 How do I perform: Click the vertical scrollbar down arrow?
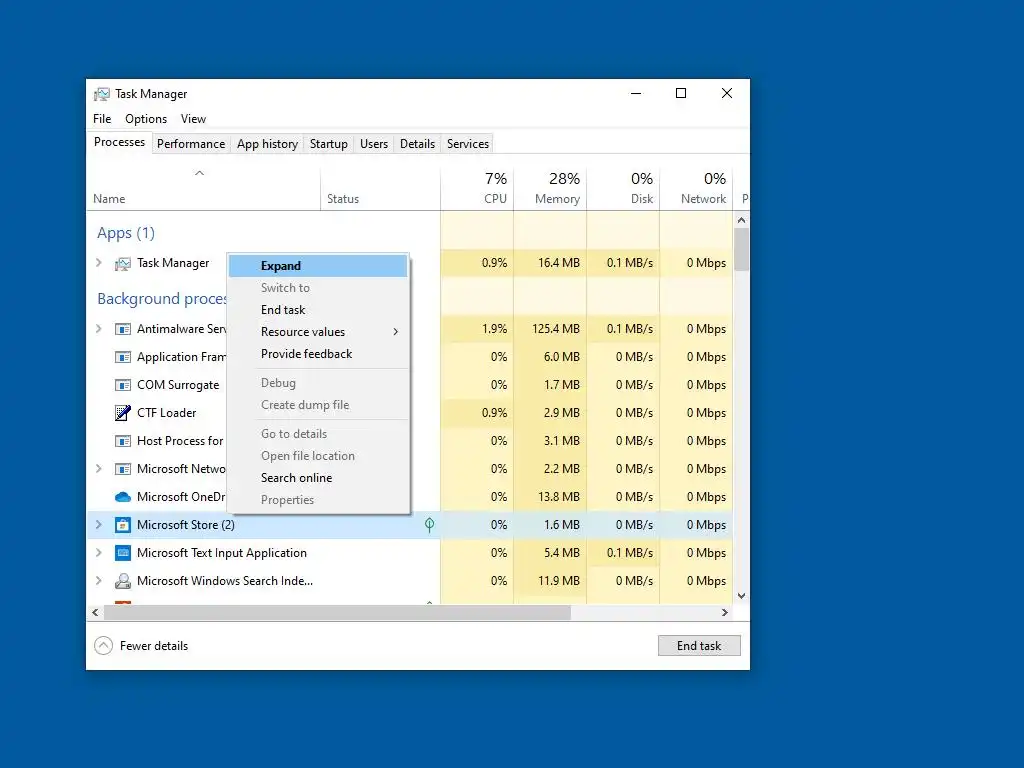pos(741,596)
